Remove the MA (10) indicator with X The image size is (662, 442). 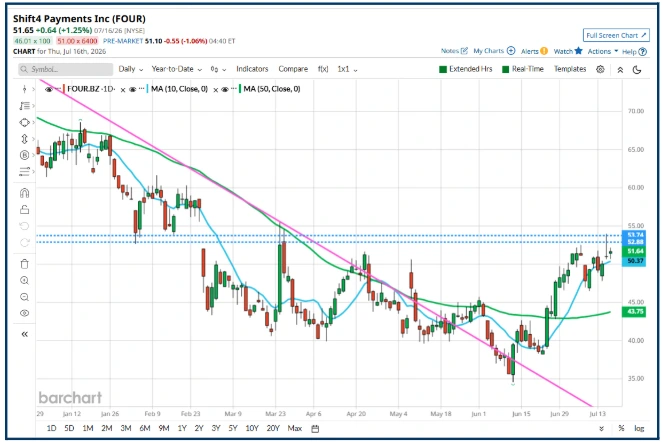click(215, 89)
